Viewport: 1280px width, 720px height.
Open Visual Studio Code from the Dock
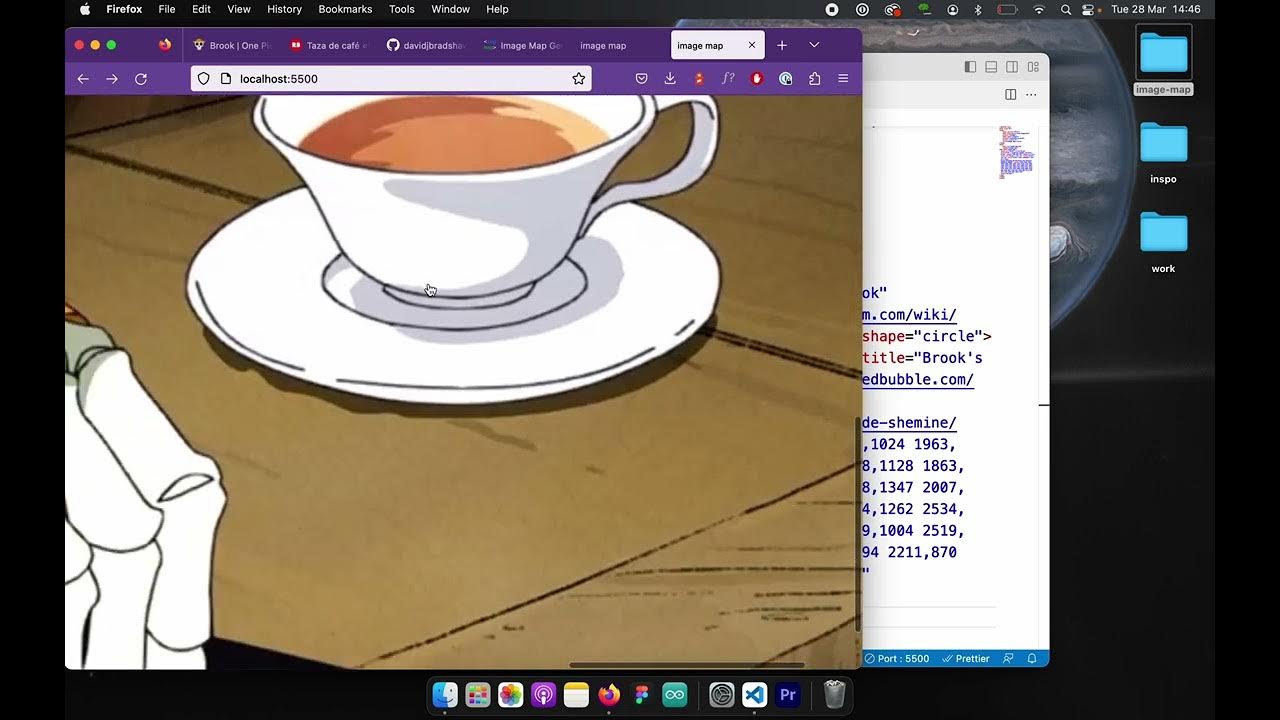point(755,694)
